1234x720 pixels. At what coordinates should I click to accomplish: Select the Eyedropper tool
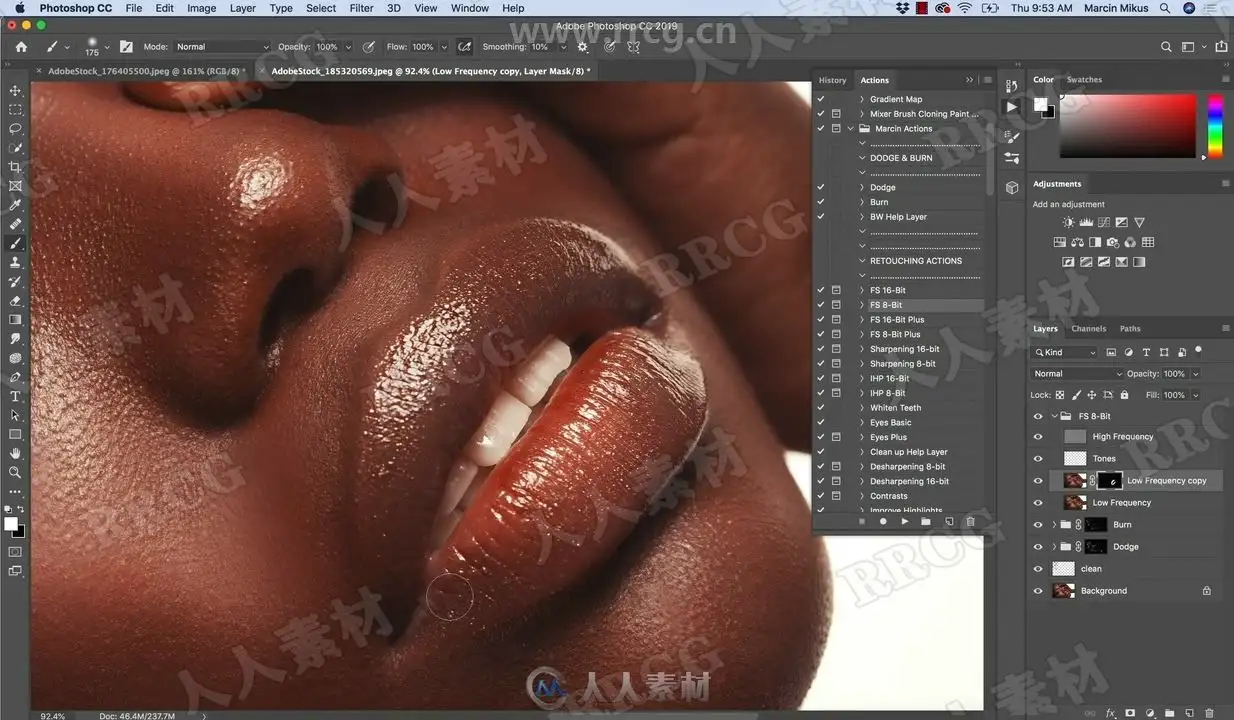(15, 205)
